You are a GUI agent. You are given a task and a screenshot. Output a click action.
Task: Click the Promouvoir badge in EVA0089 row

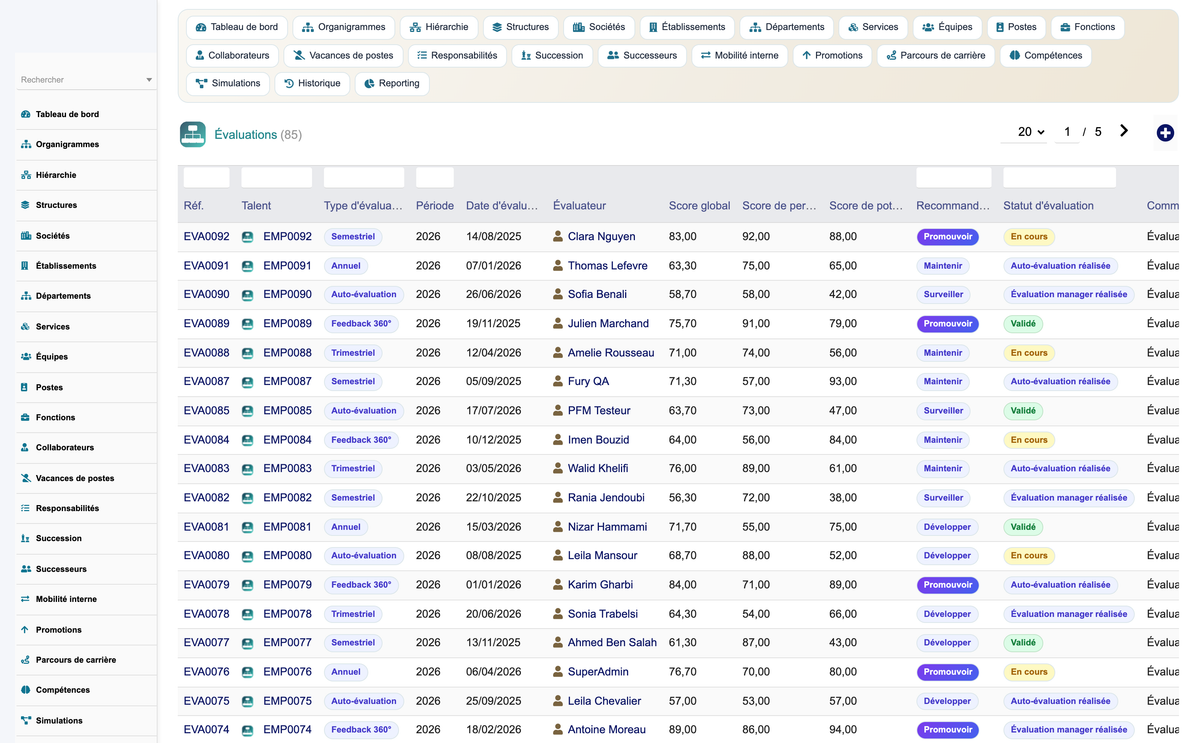948,324
